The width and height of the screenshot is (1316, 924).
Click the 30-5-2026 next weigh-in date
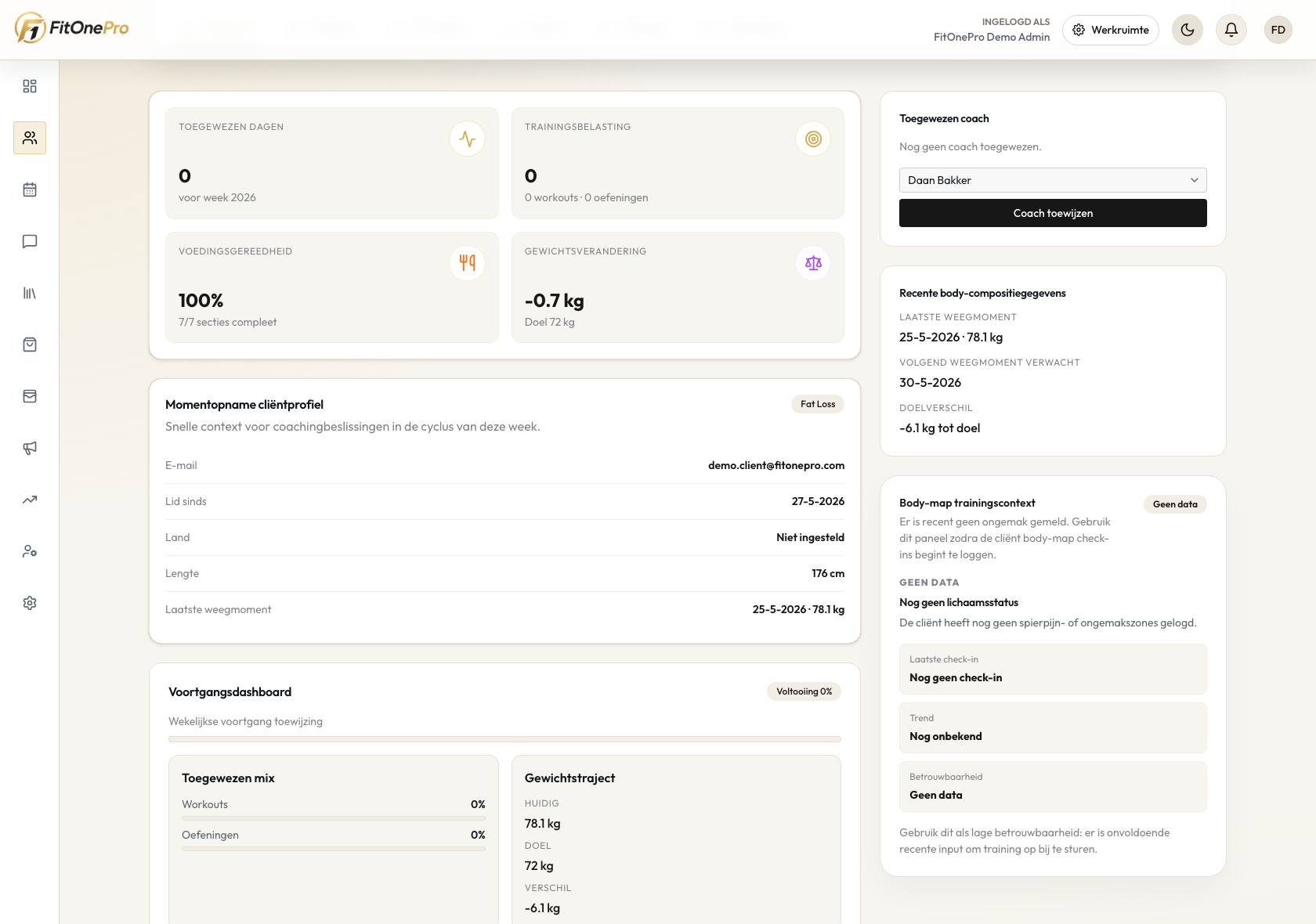pos(930,383)
